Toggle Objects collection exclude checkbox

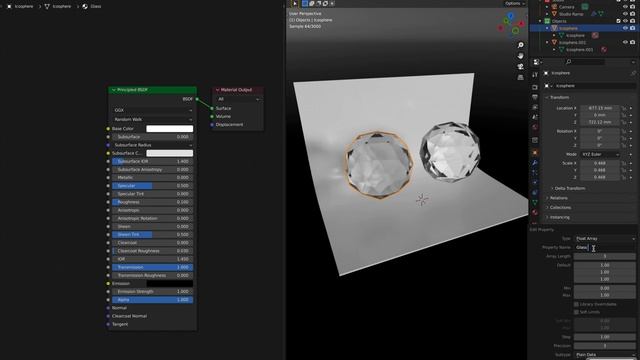[618, 21]
